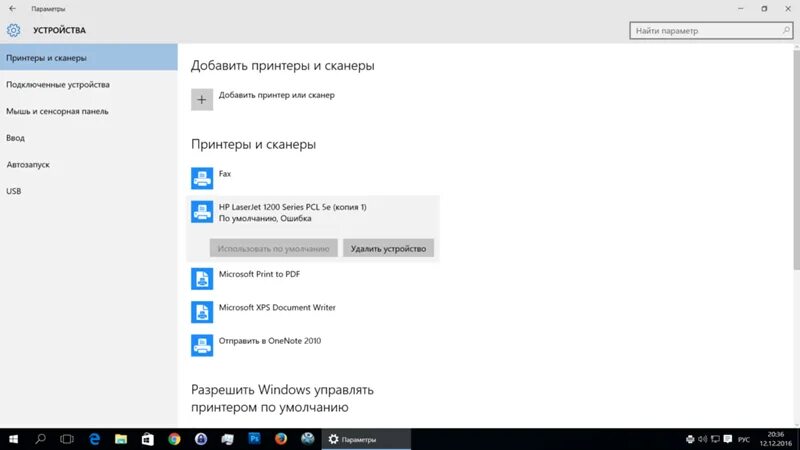800x450 pixels.
Task: Click the settings gear next to УСТРОЙСТВА
Action: 14,30
